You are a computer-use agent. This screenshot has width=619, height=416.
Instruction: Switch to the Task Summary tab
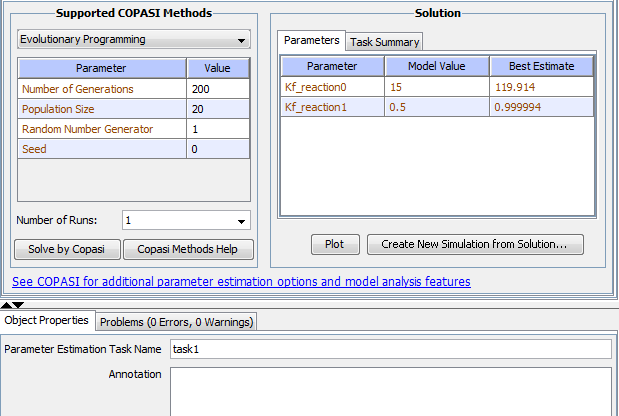point(384,42)
